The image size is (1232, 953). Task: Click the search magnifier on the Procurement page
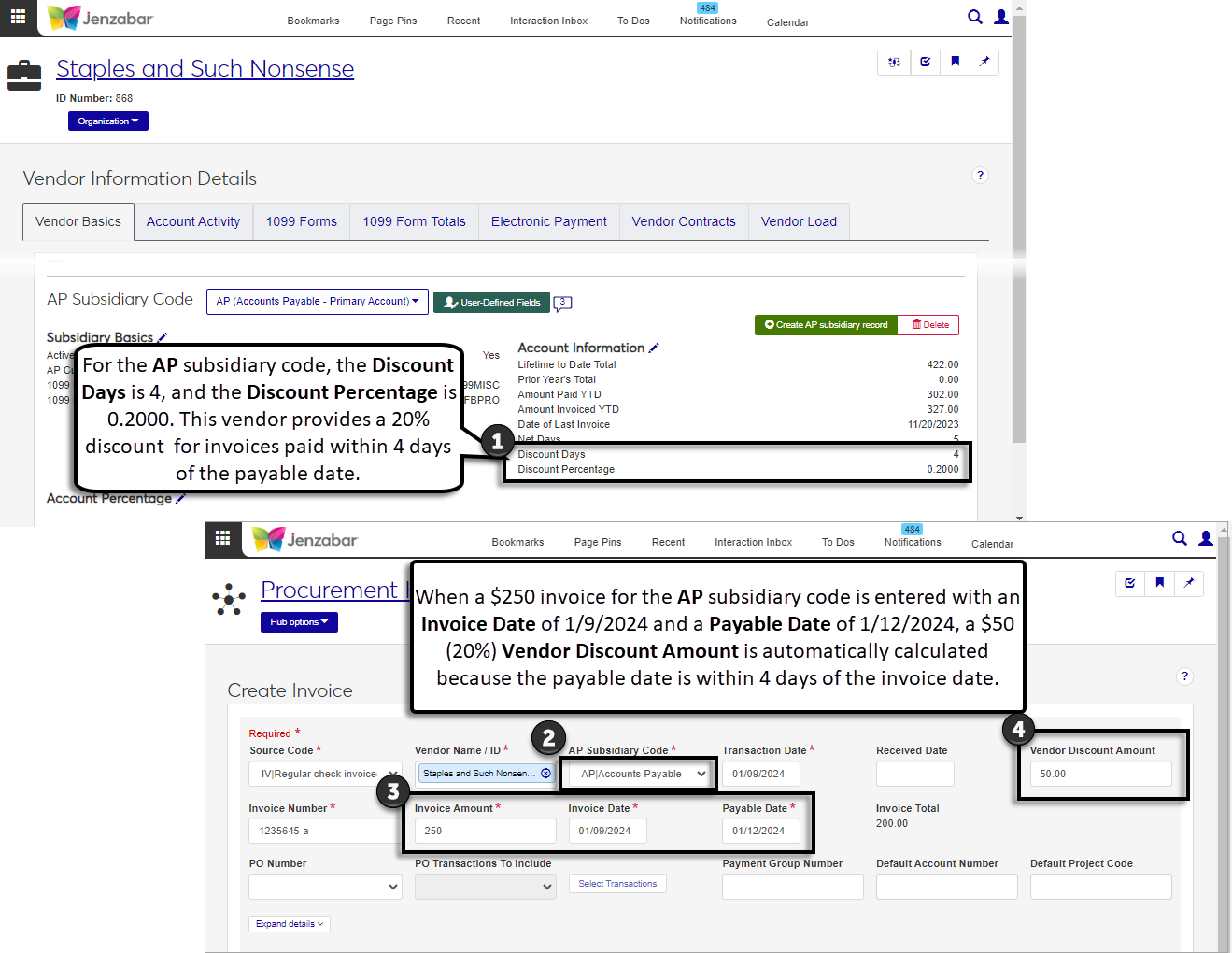tap(1180, 538)
